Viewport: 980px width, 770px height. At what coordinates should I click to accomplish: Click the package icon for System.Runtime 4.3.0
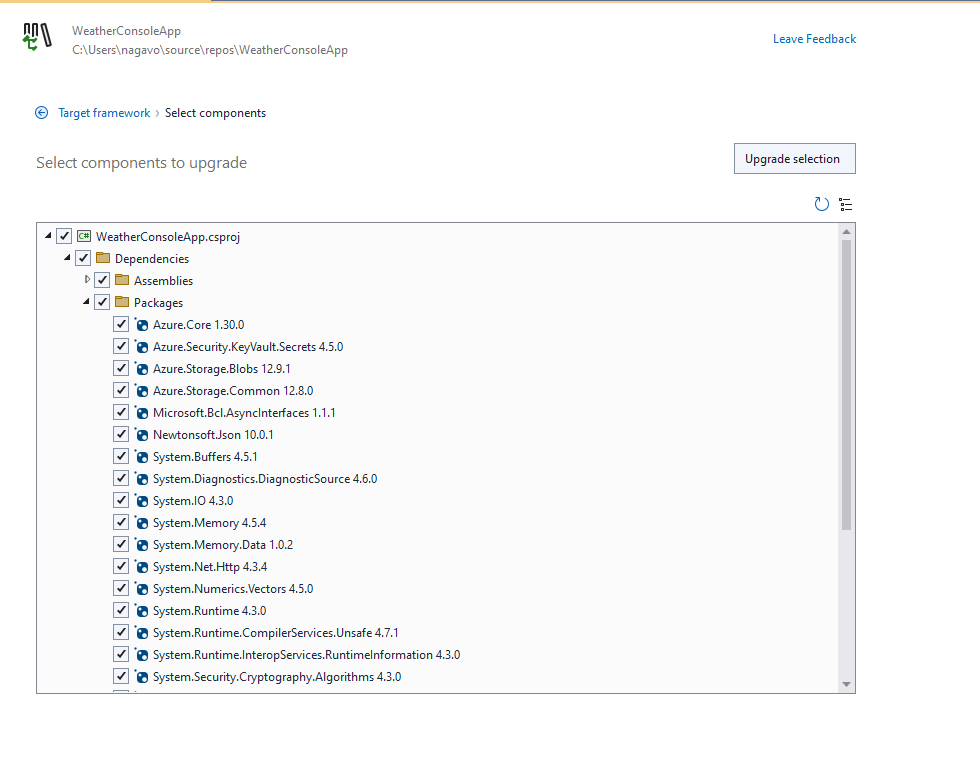tap(141, 611)
